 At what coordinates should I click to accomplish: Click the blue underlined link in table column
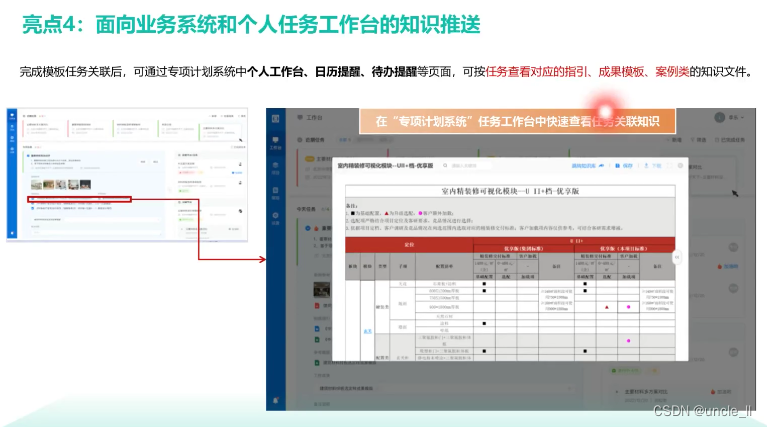click(x=368, y=331)
